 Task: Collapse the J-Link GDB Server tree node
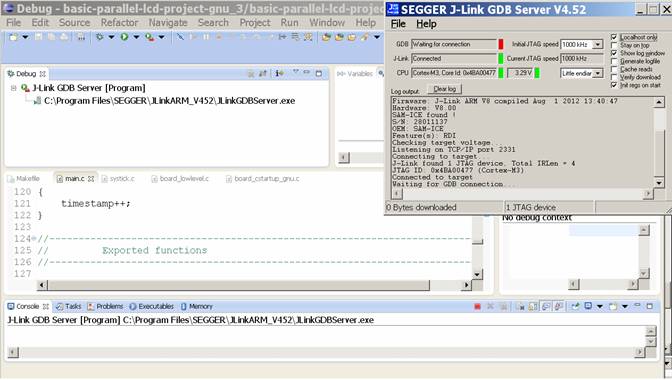[x=14, y=88]
